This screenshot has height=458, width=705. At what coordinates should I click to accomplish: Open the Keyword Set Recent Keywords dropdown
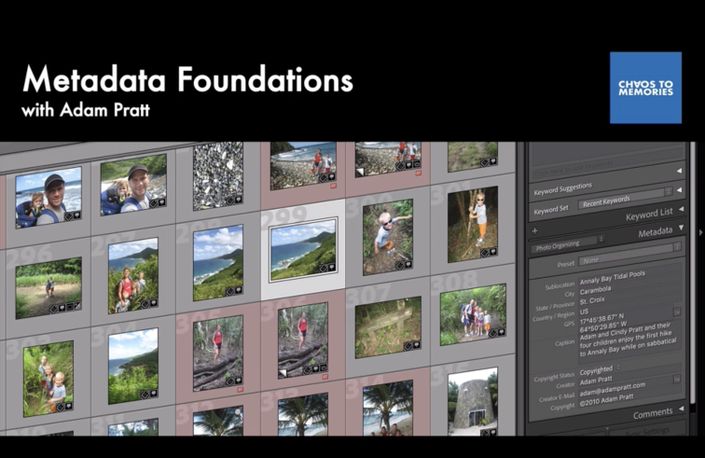point(625,198)
